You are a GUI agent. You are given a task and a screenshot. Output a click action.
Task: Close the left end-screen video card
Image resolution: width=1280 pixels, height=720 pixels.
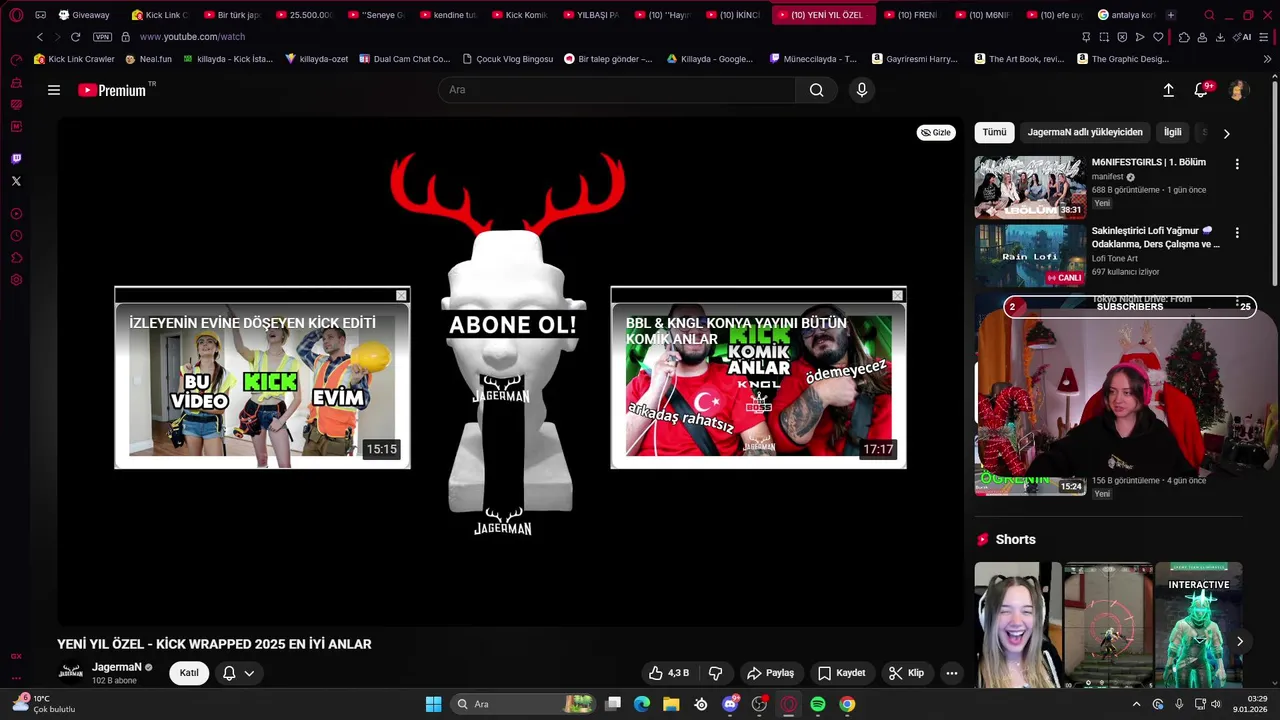(x=401, y=295)
